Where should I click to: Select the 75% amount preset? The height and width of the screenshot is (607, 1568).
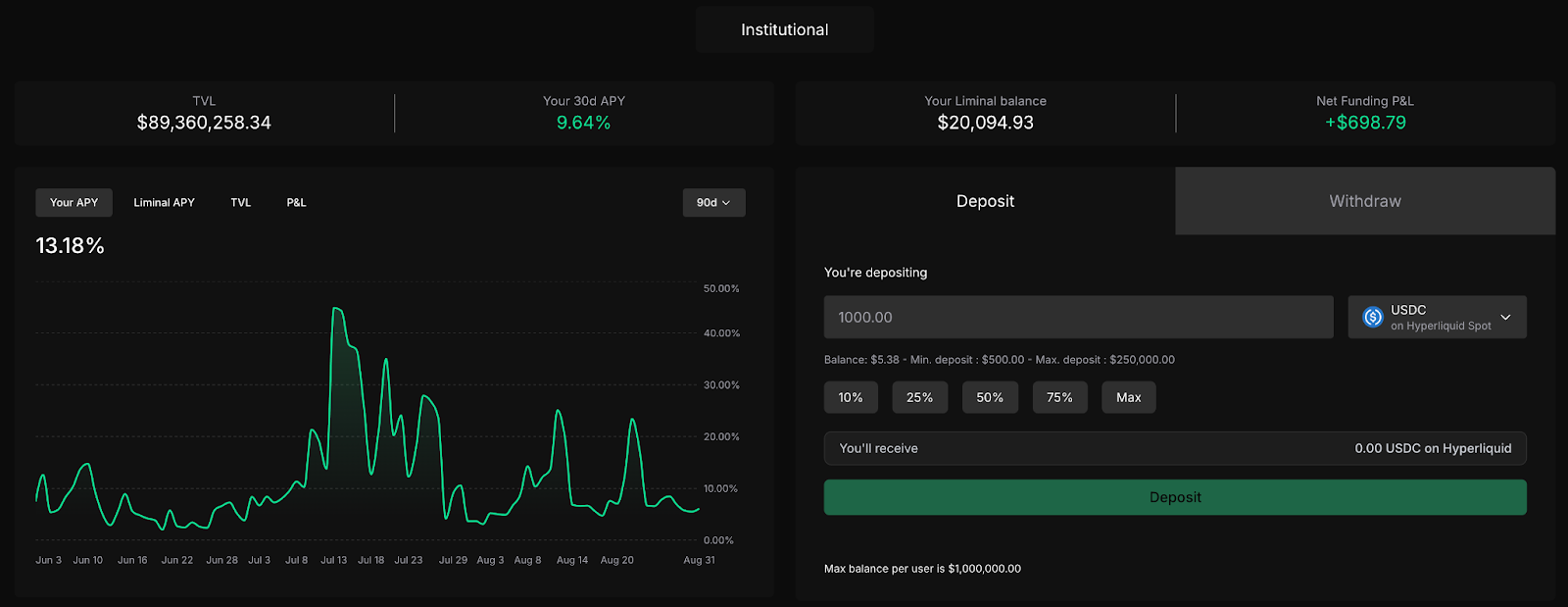[x=1059, y=397]
